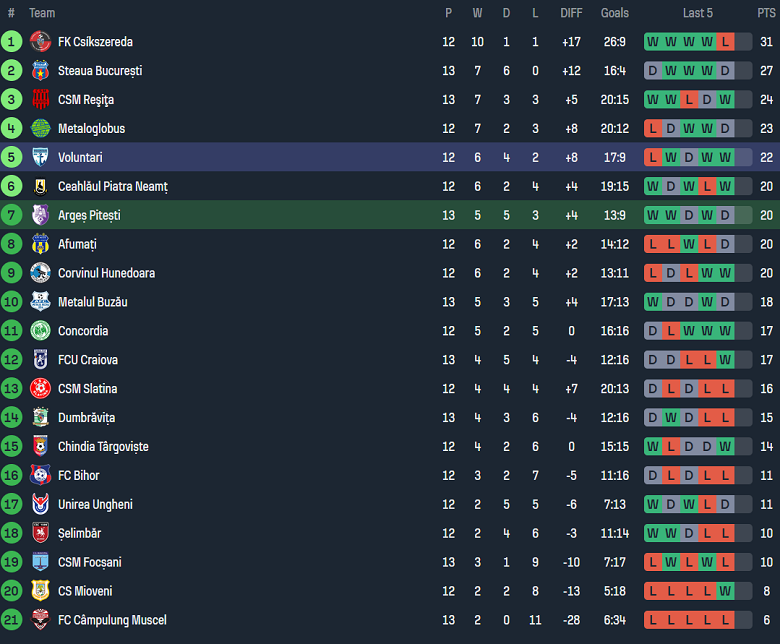This screenshot has width=780, height=644.
Task: Click rank 1 position badge
Action: (x=11, y=42)
